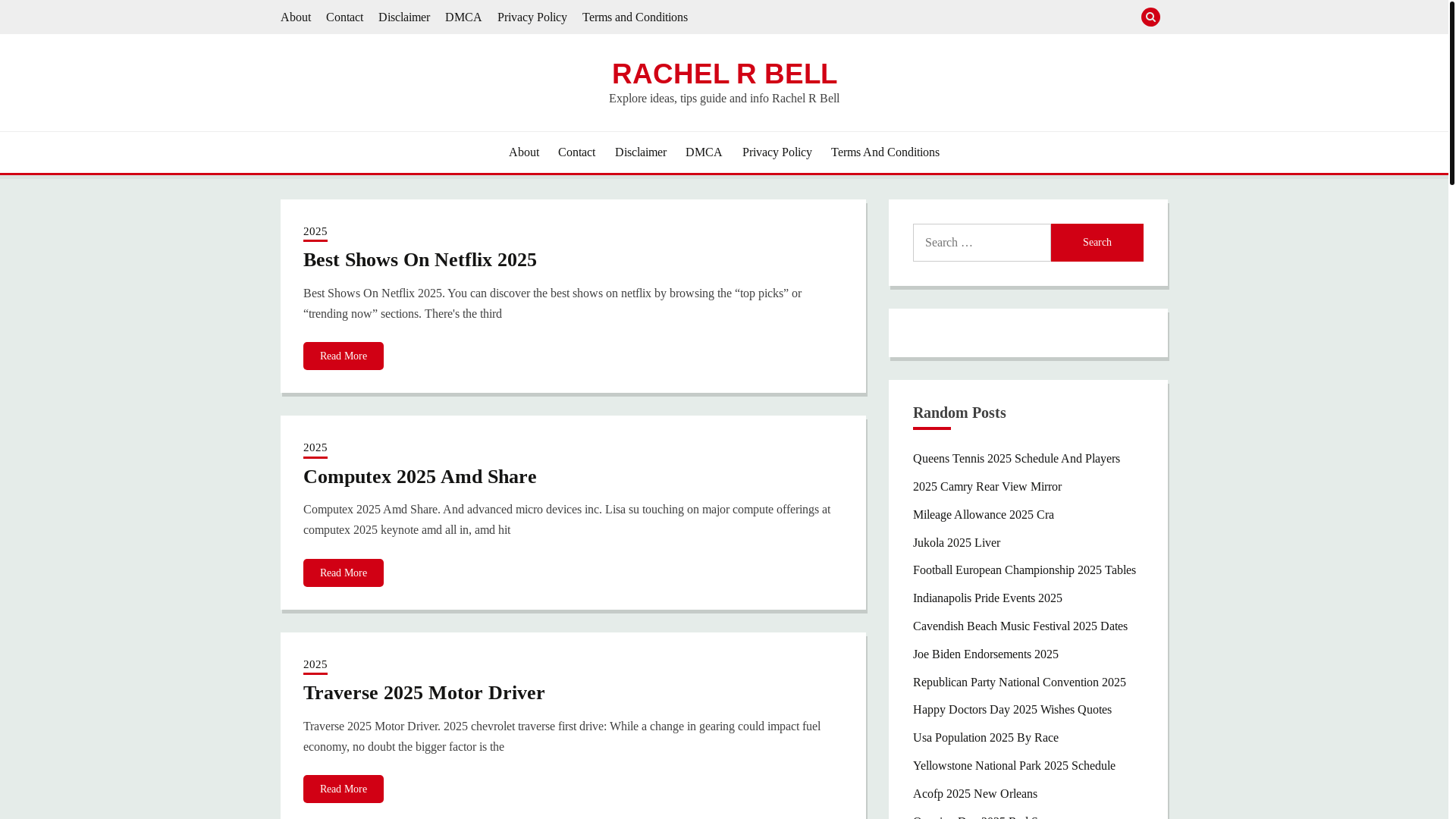Click 2025 category above Computex post
This screenshot has width=1456, height=819.
click(x=315, y=448)
